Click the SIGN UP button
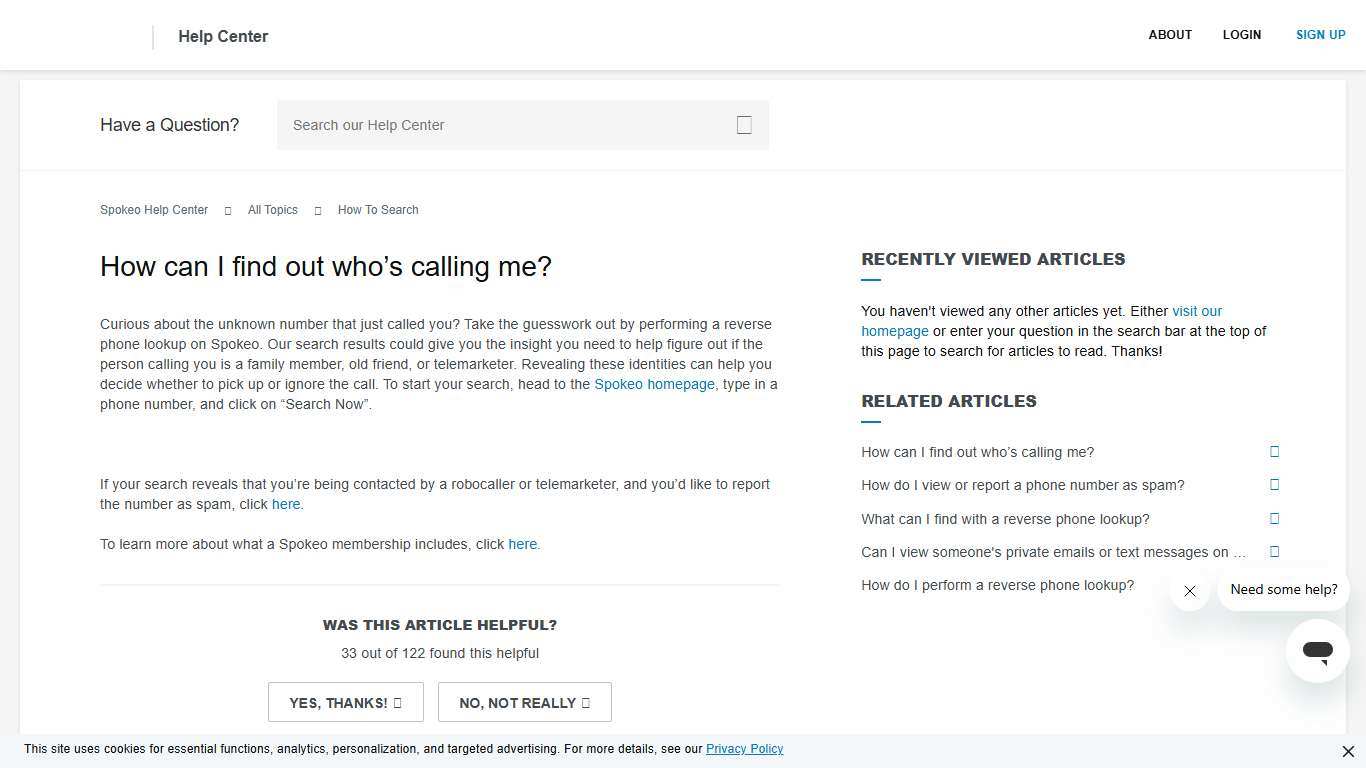Screen dimensions: 1366x768 pyautogui.click(x=1320, y=34)
